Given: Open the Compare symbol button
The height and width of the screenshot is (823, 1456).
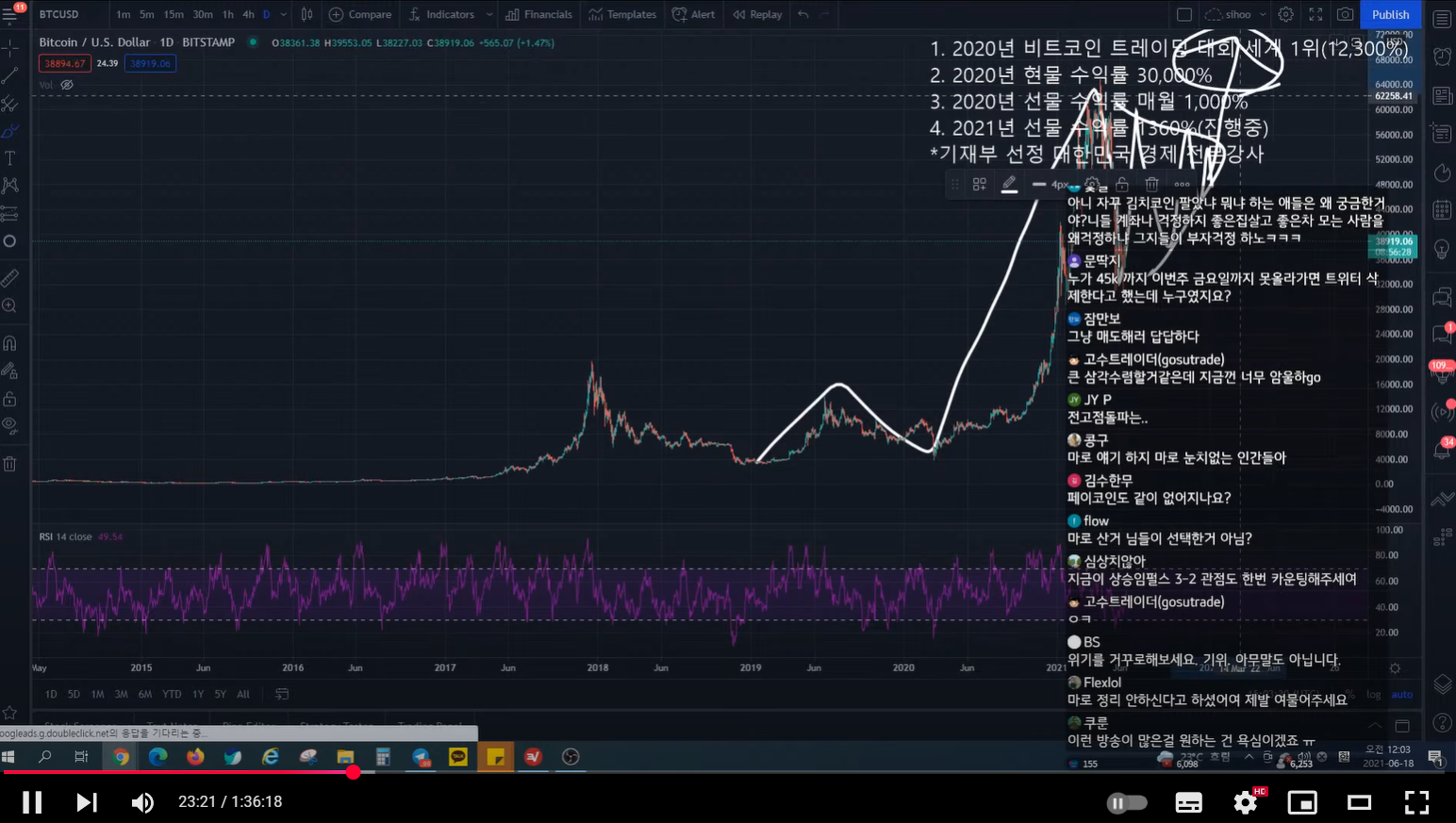Looking at the screenshot, I should (x=360, y=14).
